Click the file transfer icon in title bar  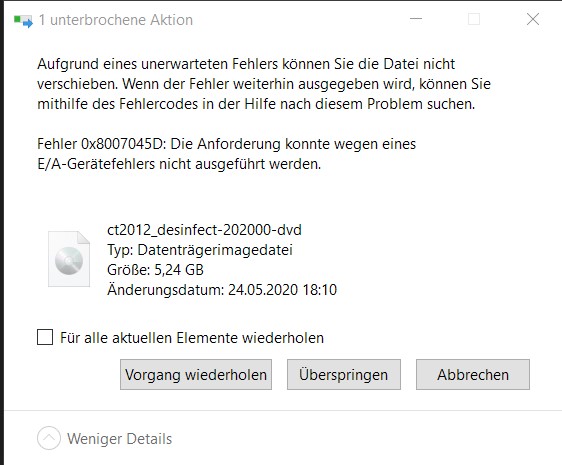[x=23, y=21]
